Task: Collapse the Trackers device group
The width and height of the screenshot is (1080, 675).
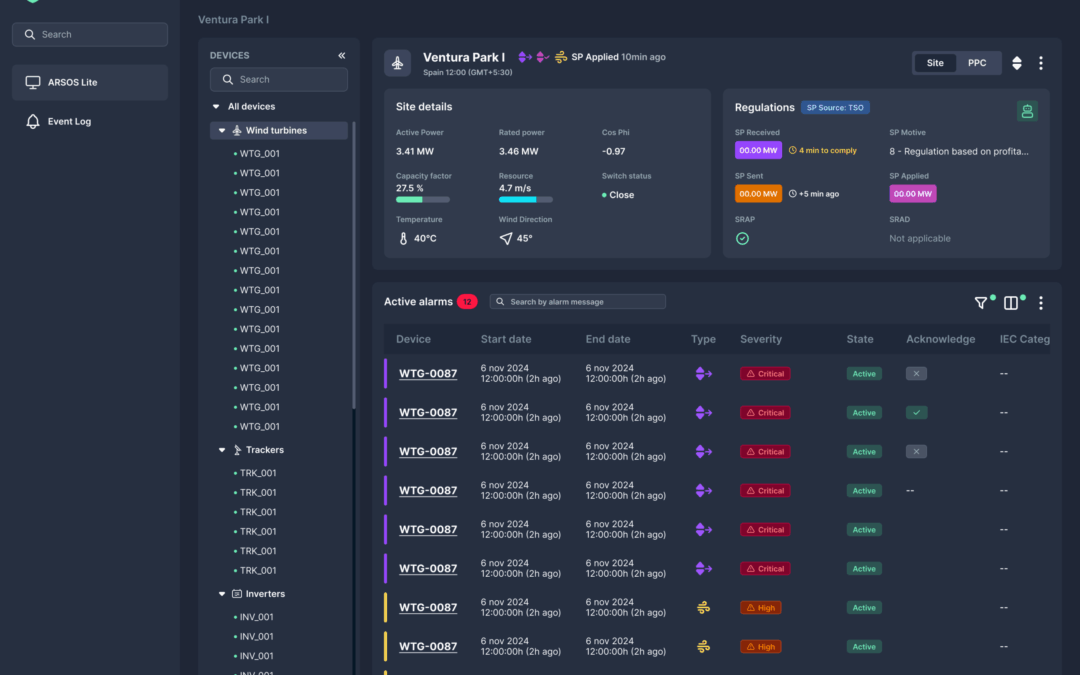Action: [222, 450]
